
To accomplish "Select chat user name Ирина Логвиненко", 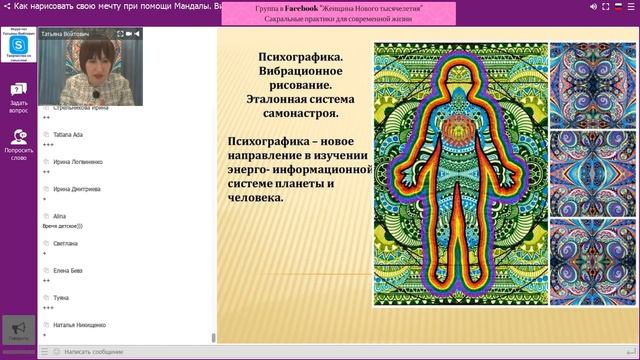I will coord(78,162).
